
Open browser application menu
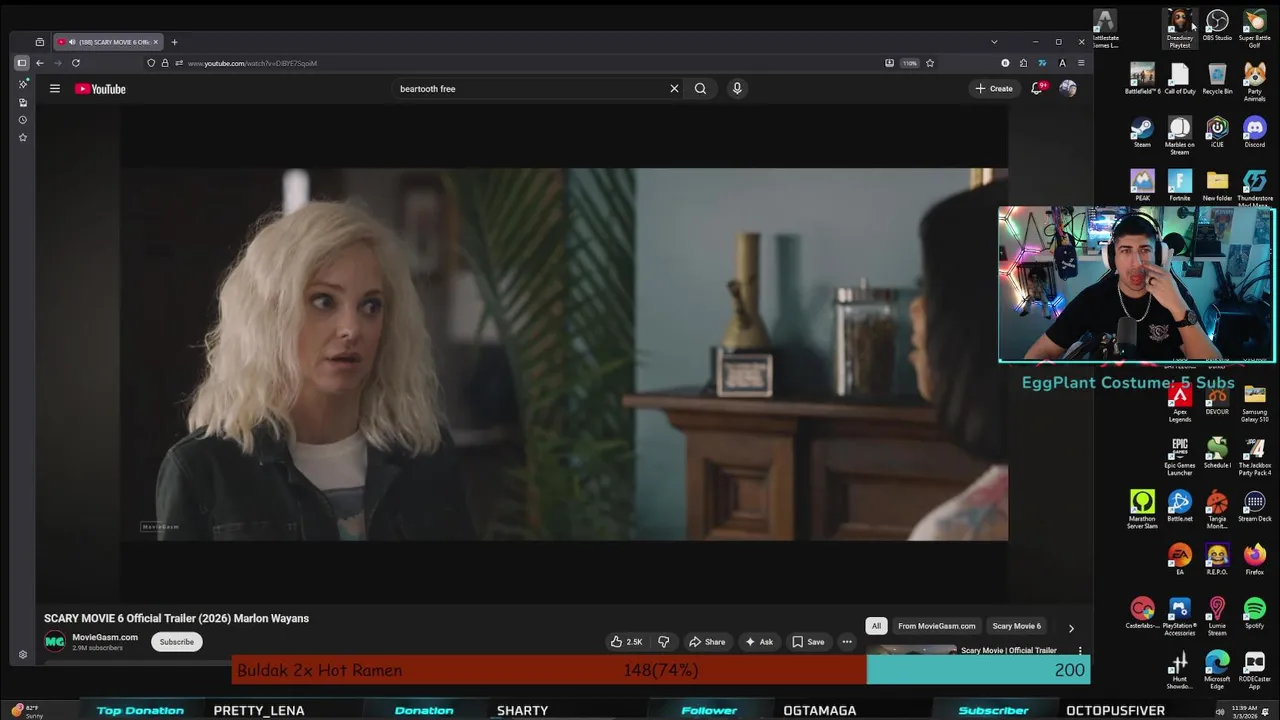tap(1081, 63)
